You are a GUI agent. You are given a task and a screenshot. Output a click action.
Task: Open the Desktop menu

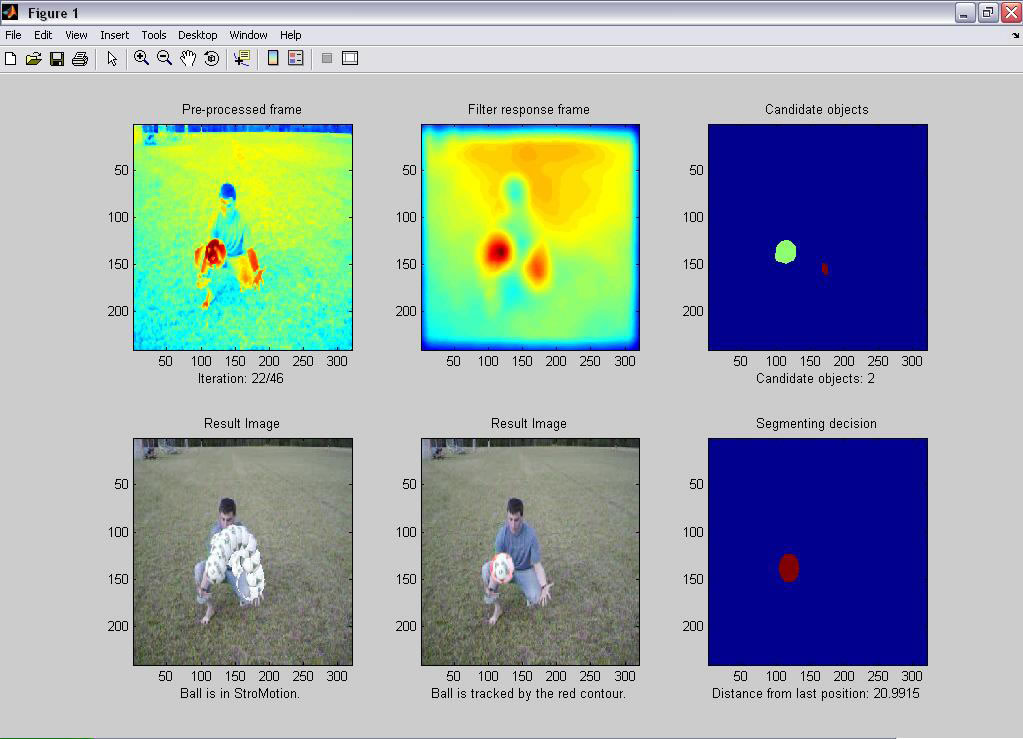[198, 35]
